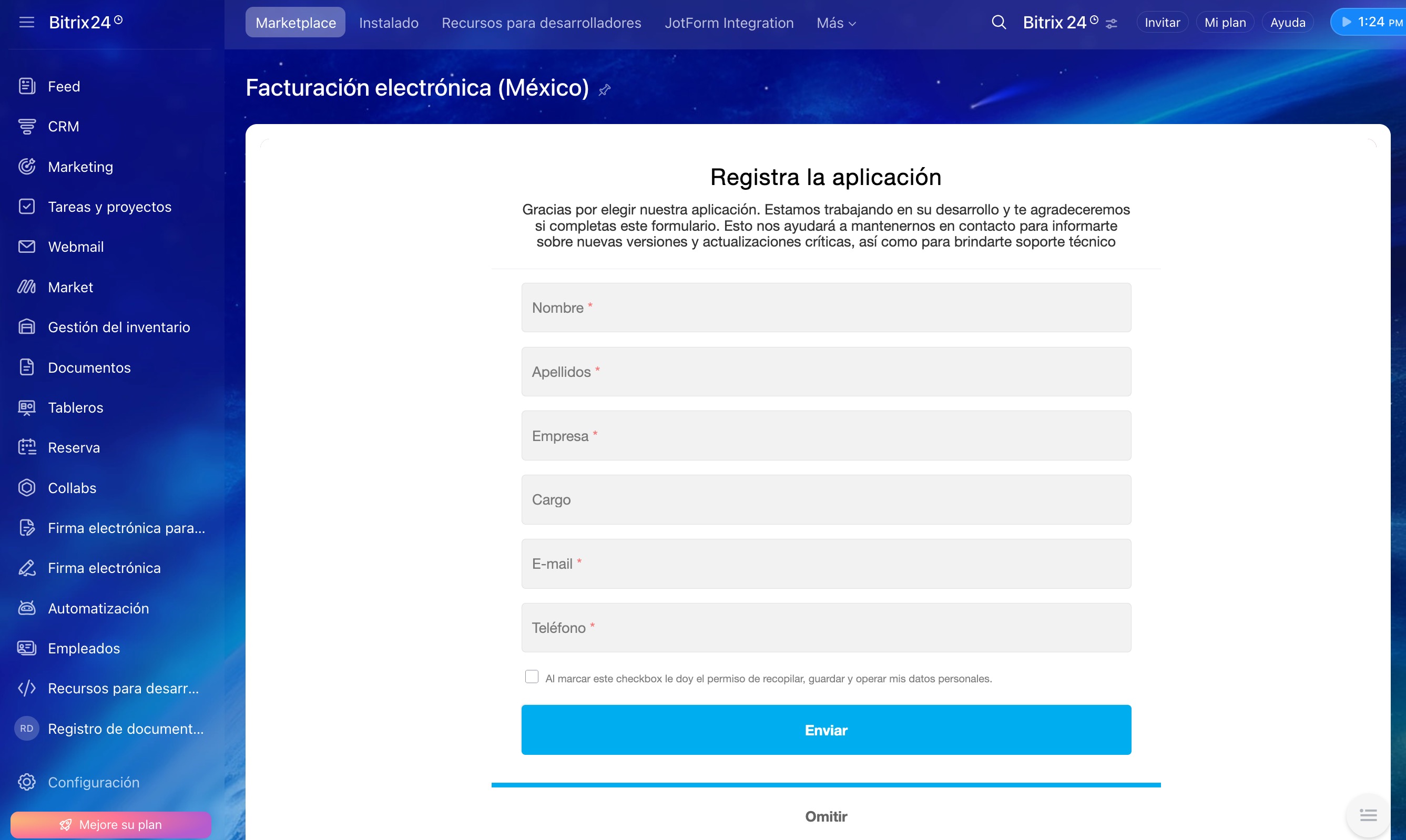Click the Mejore su plan button
The height and width of the screenshot is (840, 1406).
111,824
